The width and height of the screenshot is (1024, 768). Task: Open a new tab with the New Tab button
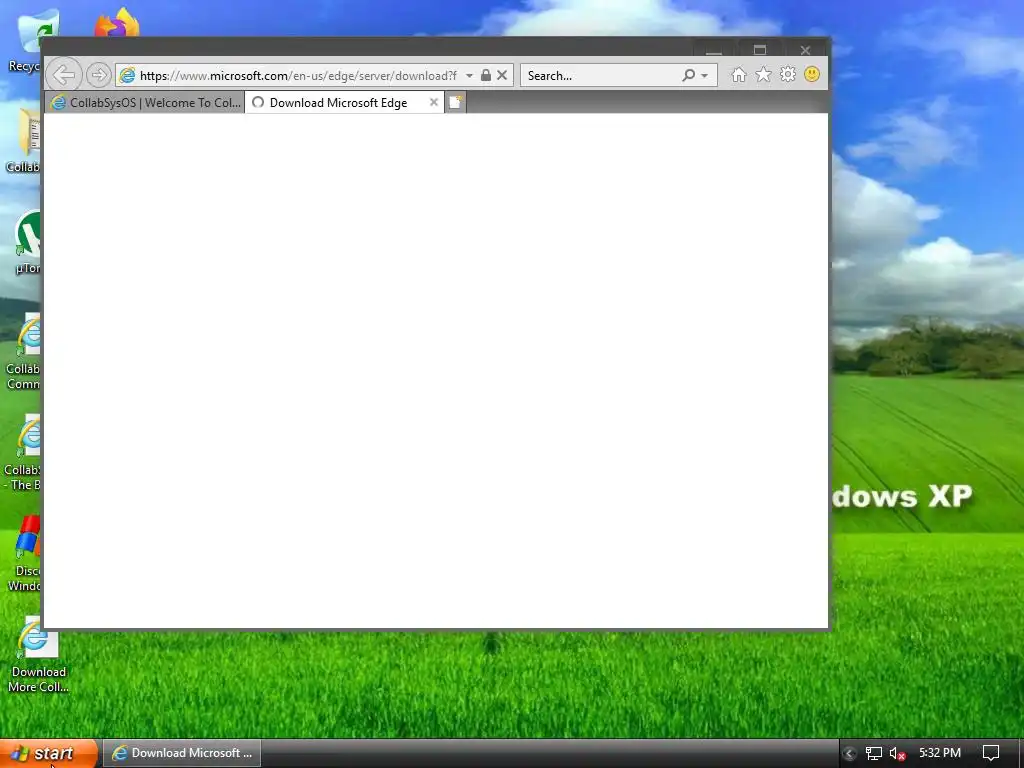pyautogui.click(x=455, y=103)
